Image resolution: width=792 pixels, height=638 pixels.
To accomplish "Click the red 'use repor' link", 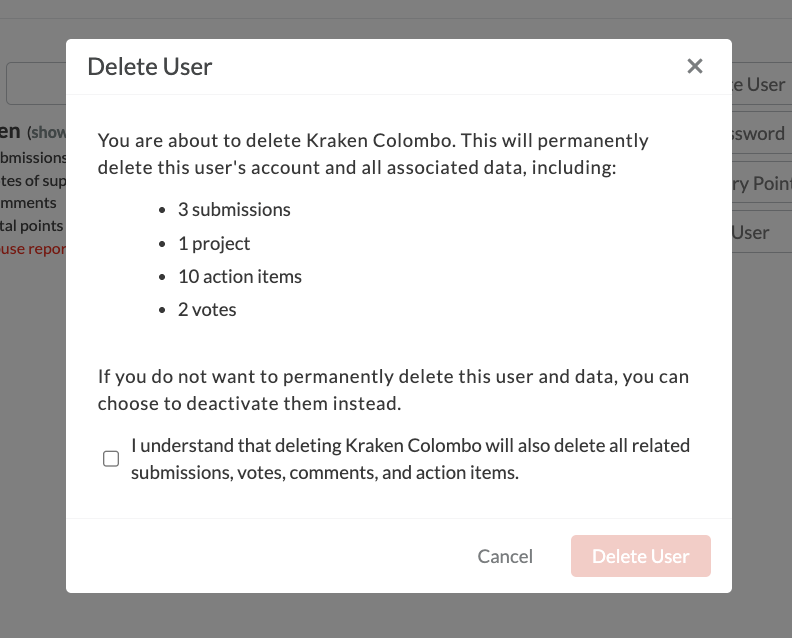I will coord(32,248).
